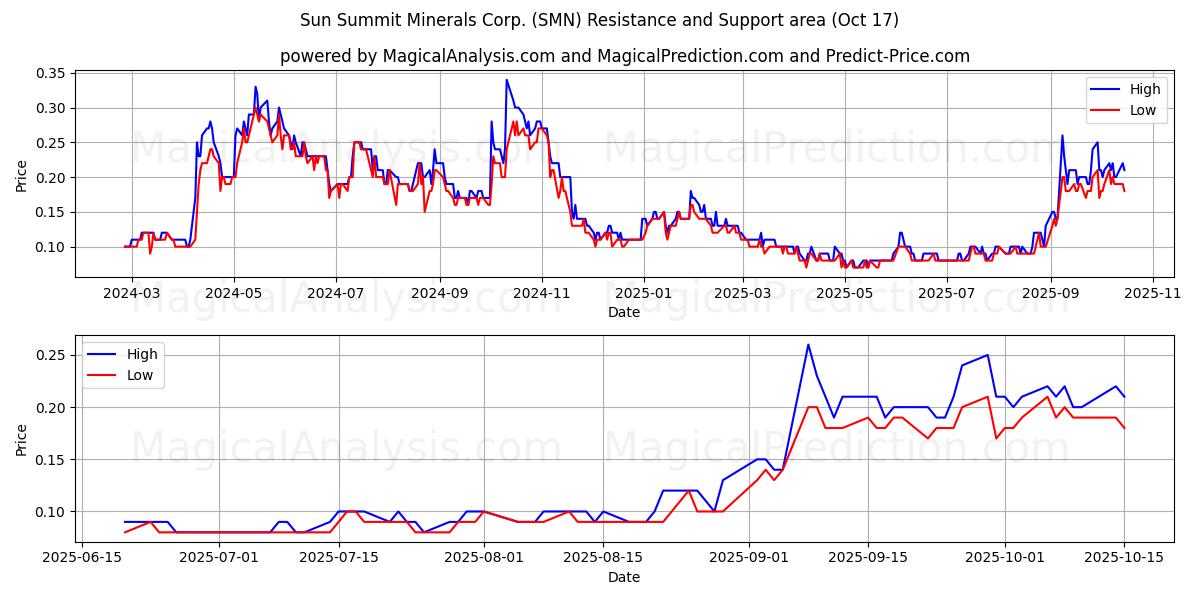The width and height of the screenshot is (1200, 600).
Task: Click the 0.35 tick on top y-axis
Action: pos(51,74)
